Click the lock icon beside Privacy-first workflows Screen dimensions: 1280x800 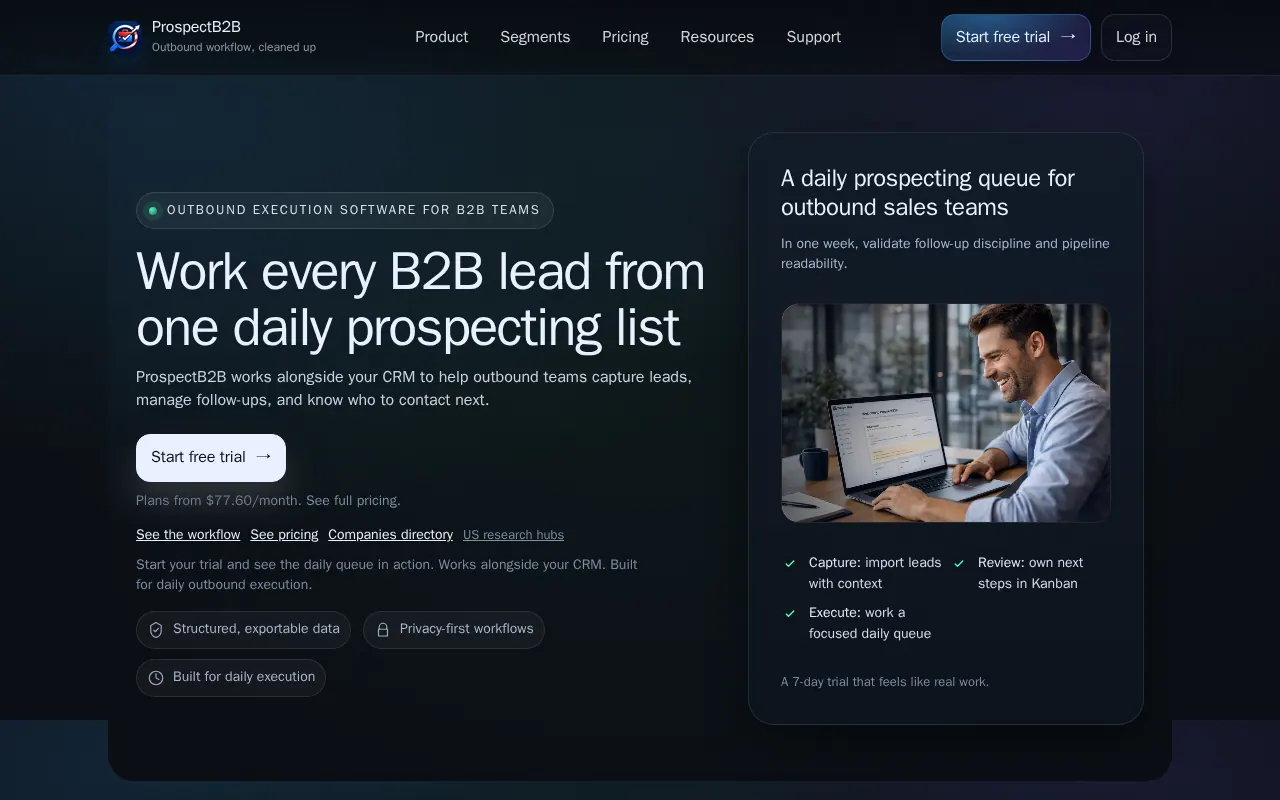tap(383, 630)
